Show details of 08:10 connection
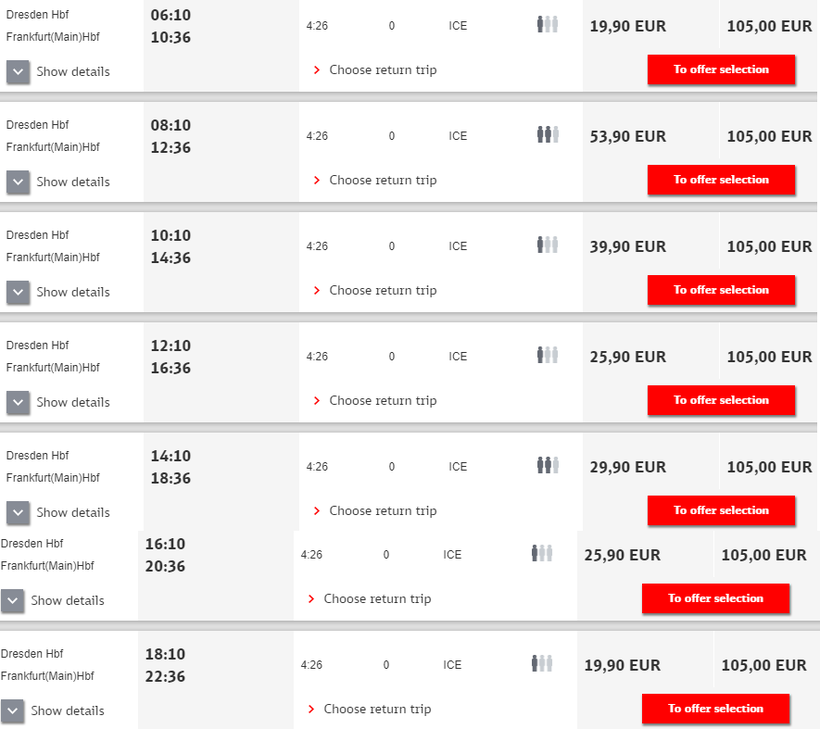This screenshot has width=820, height=729. (x=18, y=182)
